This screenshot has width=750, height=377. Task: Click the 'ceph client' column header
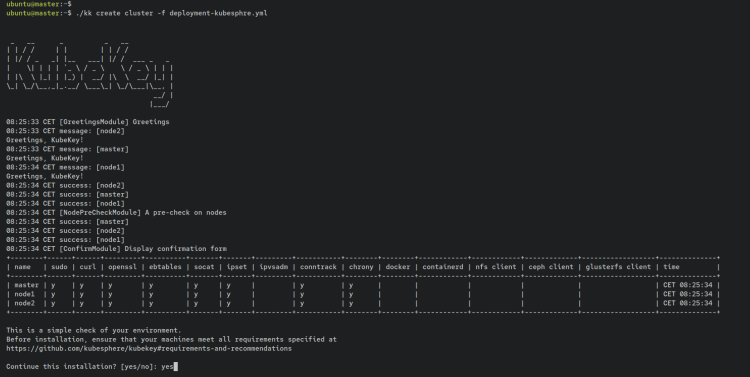tap(551, 267)
